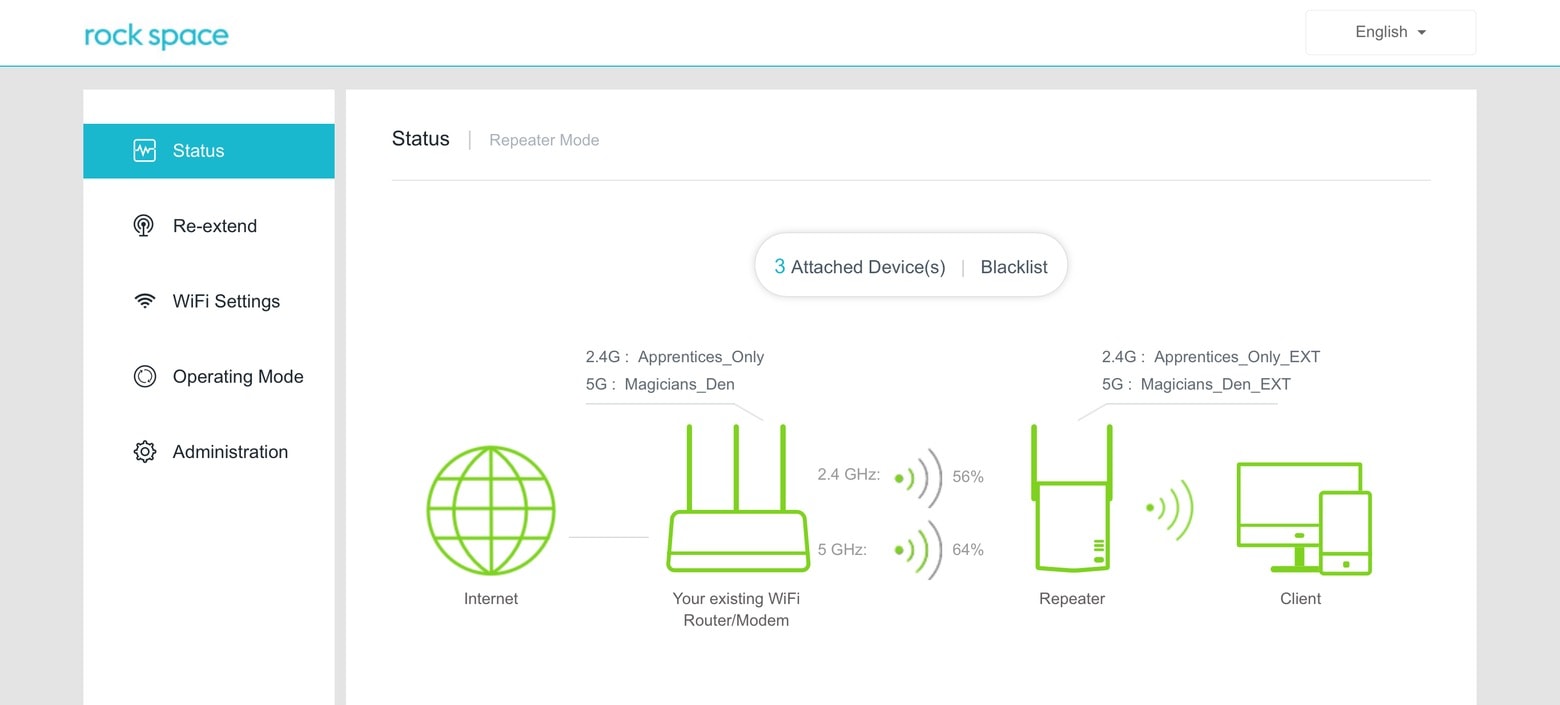The height and width of the screenshot is (705, 1560).
Task: Go to WiFi Settings menu
Action: click(x=226, y=301)
